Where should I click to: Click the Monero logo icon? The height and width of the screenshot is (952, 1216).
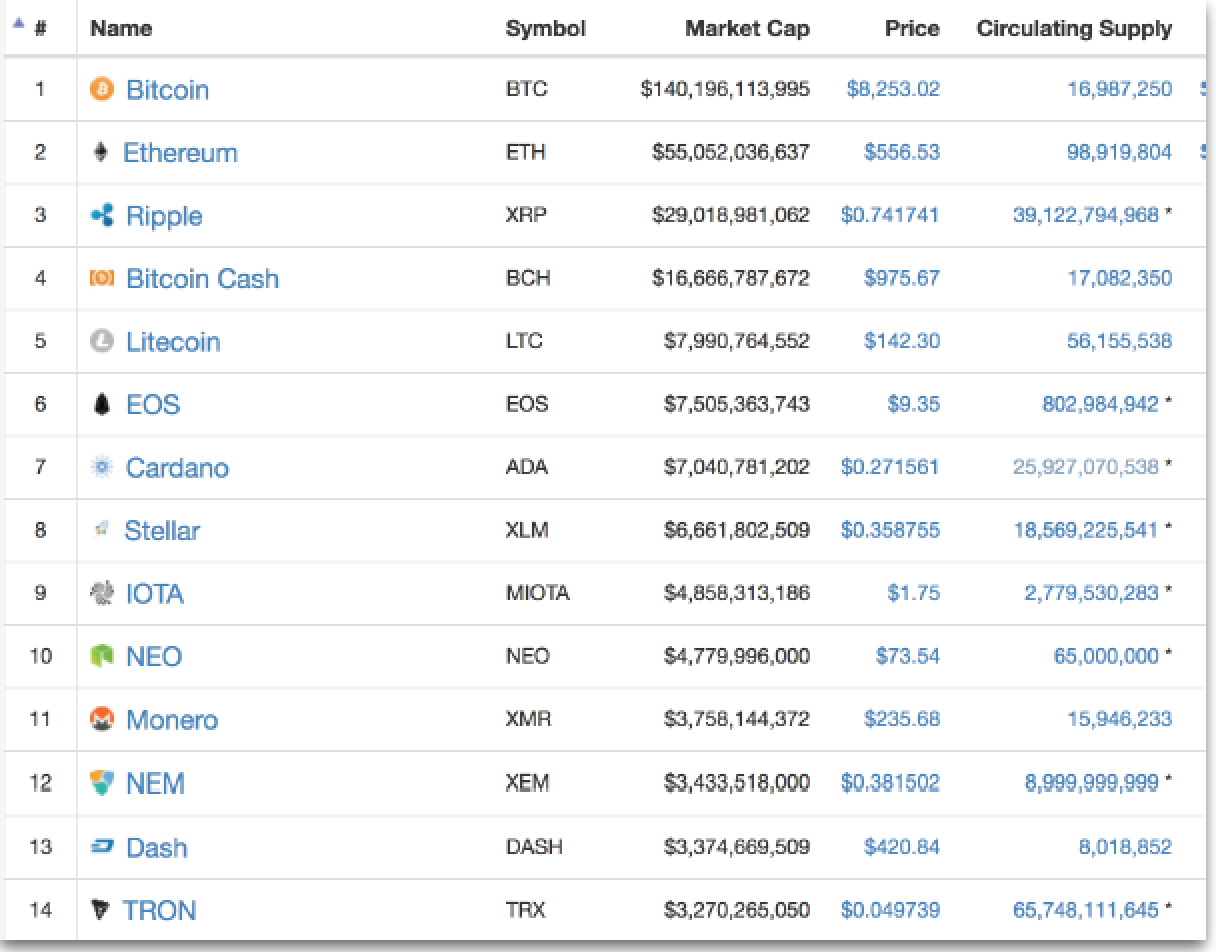click(101, 719)
